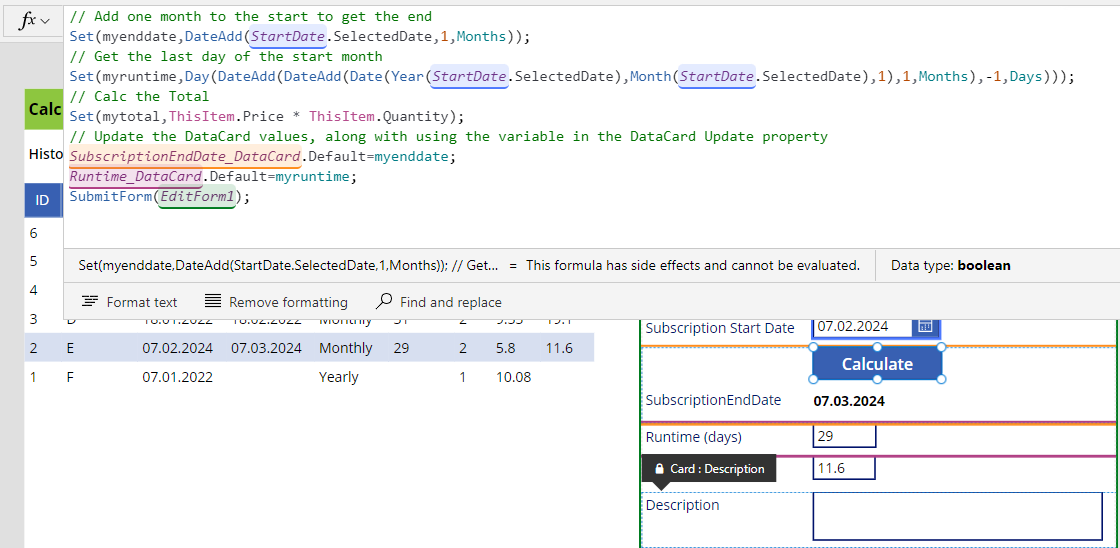This screenshot has width=1120, height=548.
Task: Click the Subscription Start Date input field
Action: point(862,326)
